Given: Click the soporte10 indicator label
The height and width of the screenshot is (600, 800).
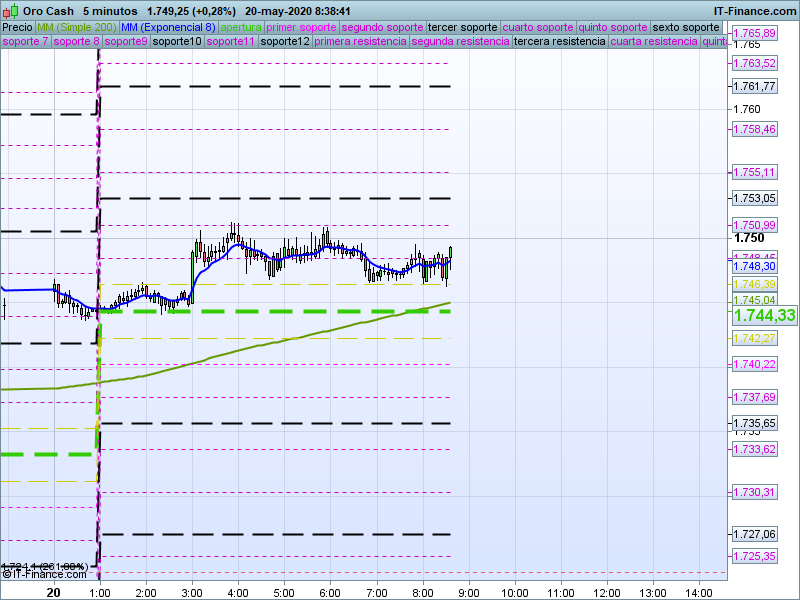Looking at the screenshot, I should 176,42.
